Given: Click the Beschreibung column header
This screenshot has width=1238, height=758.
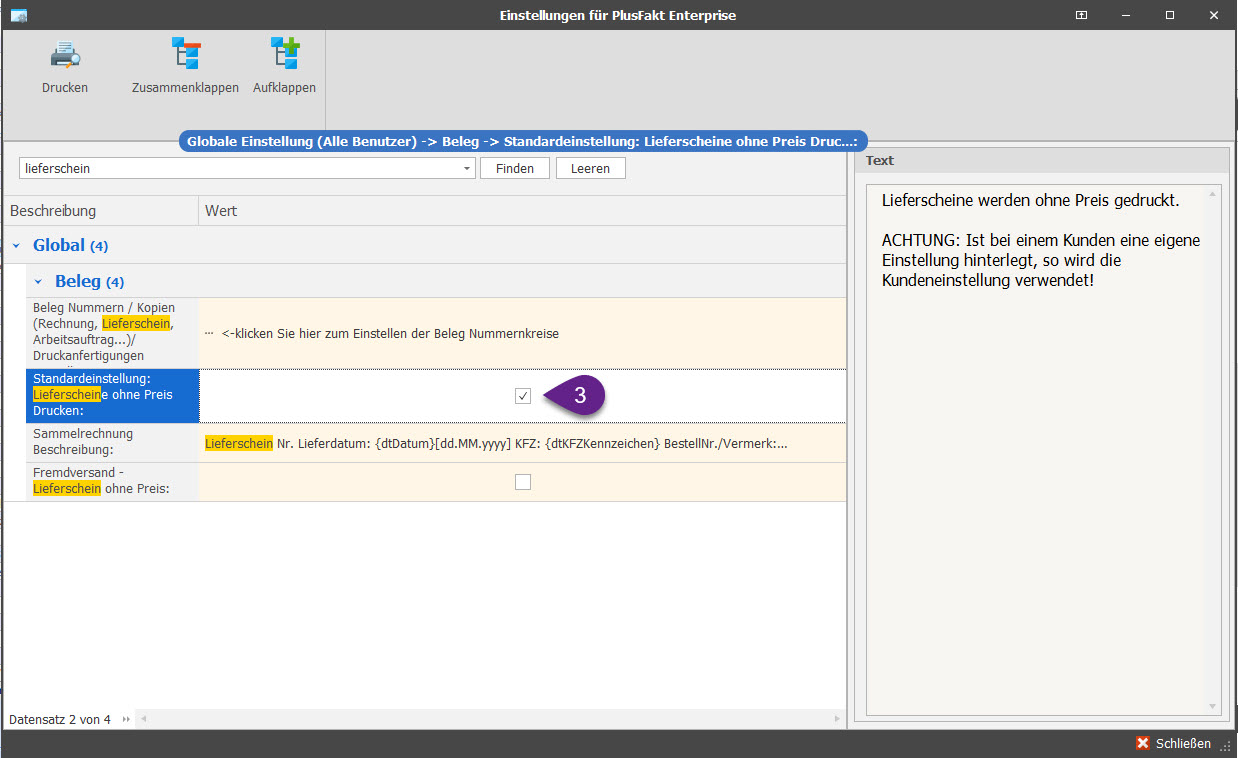Looking at the screenshot, I should [101, 211].
